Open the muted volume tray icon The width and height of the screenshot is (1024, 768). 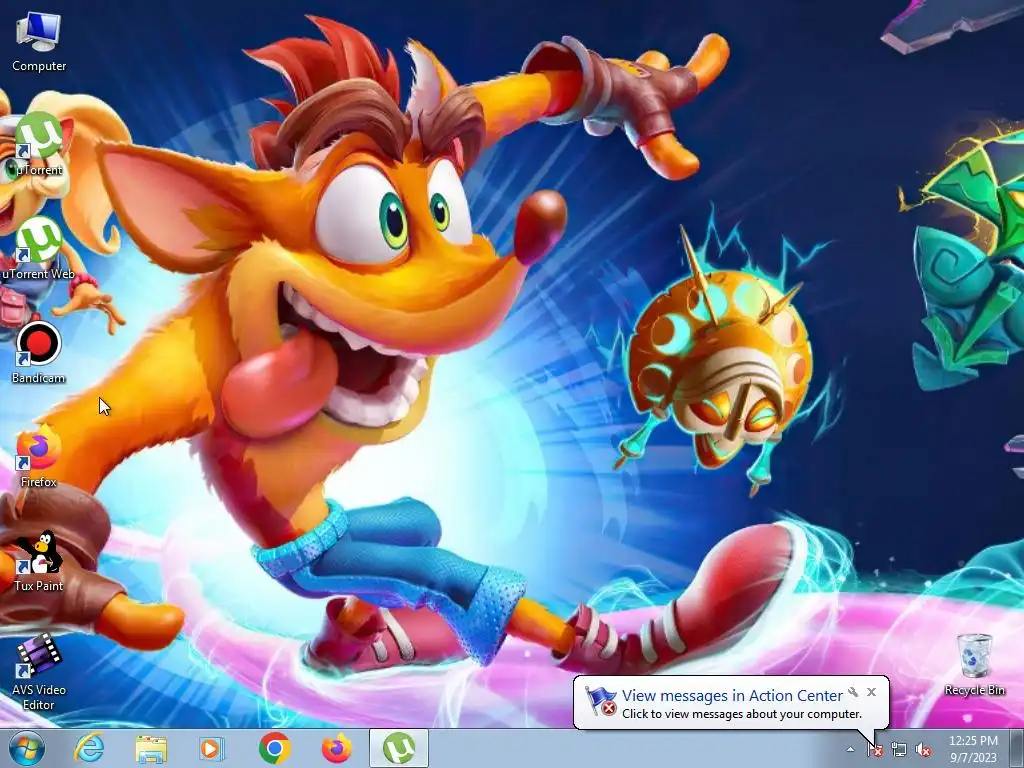pos(923,750)
